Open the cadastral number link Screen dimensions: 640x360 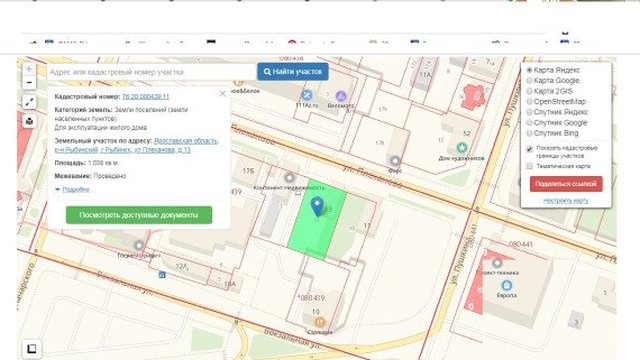(146, 96)
